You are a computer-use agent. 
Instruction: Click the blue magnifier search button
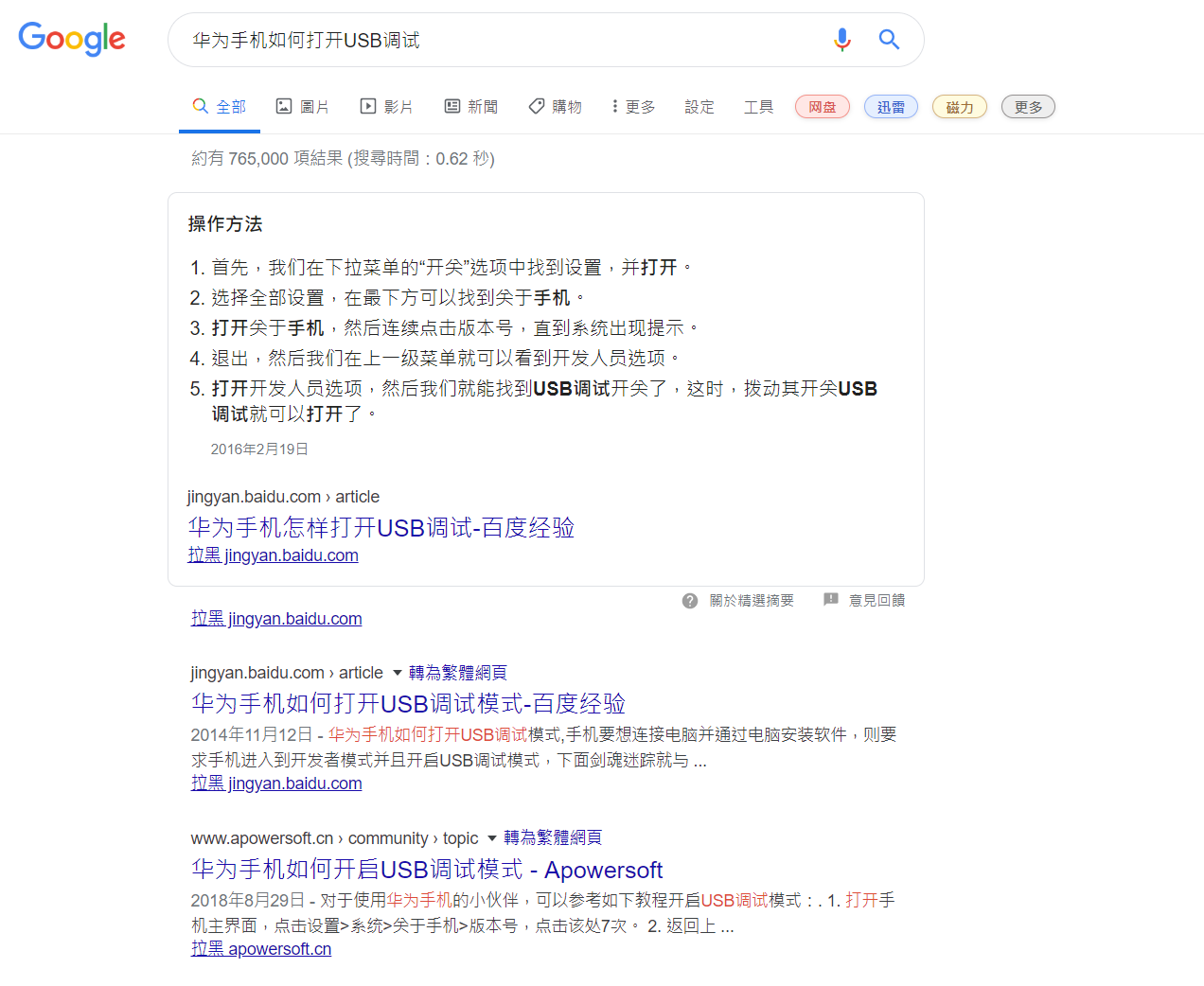[x=889, y=40]
